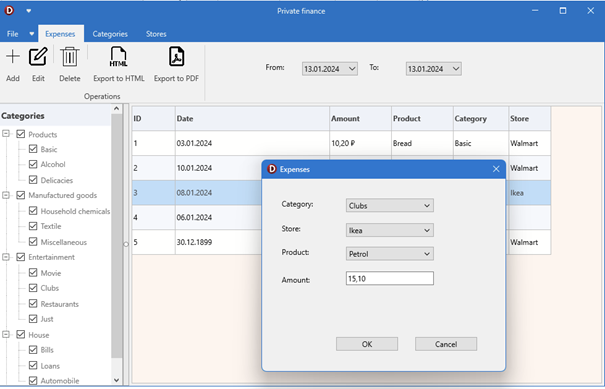Toggle the Household chemicals checkbox

(33, 211)
